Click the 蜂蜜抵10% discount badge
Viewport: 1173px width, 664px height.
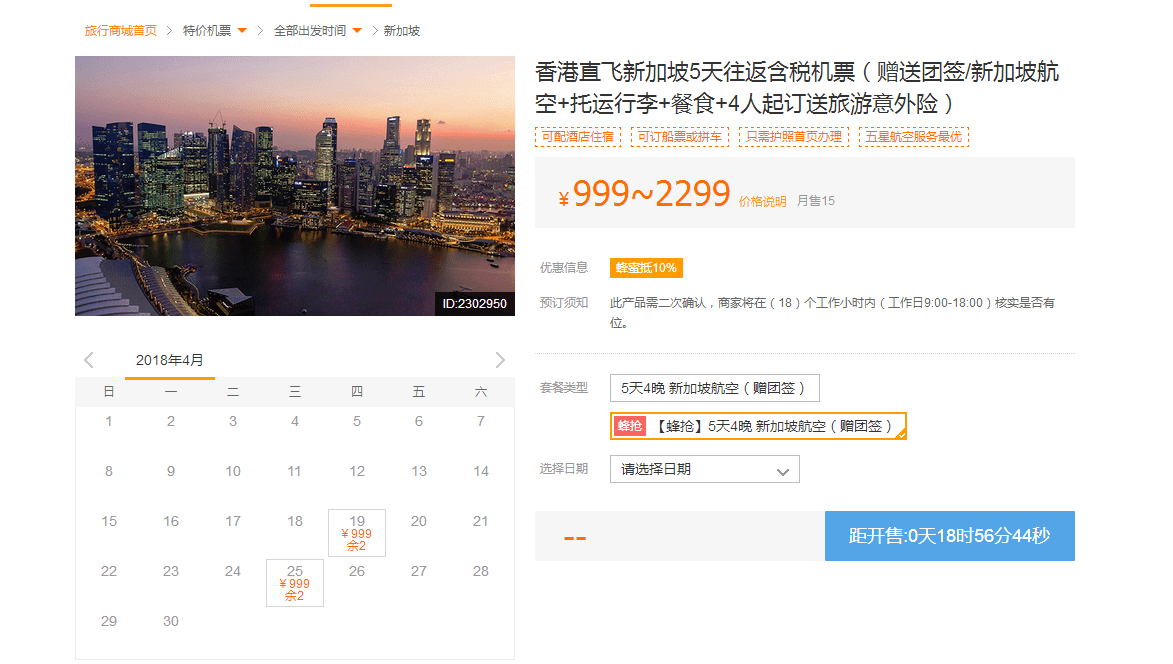point(646,268)
